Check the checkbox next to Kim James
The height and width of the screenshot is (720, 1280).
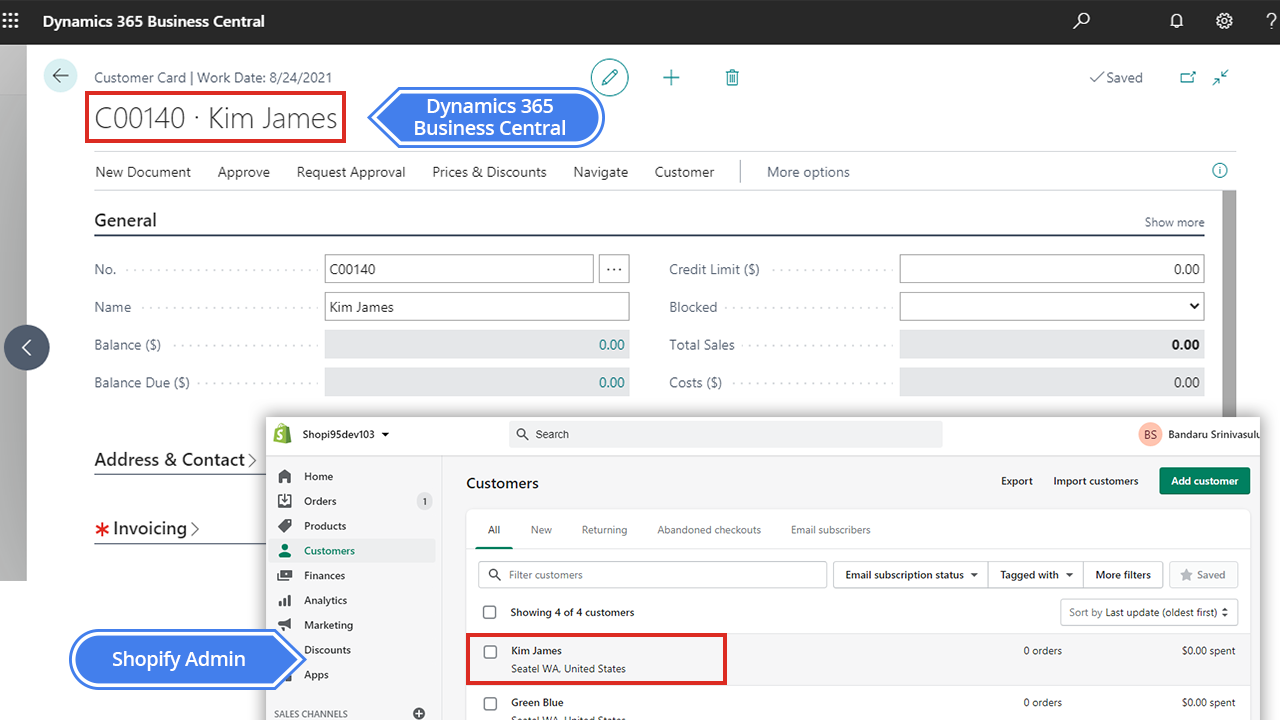pyautogui.click(x=490, y=651)
